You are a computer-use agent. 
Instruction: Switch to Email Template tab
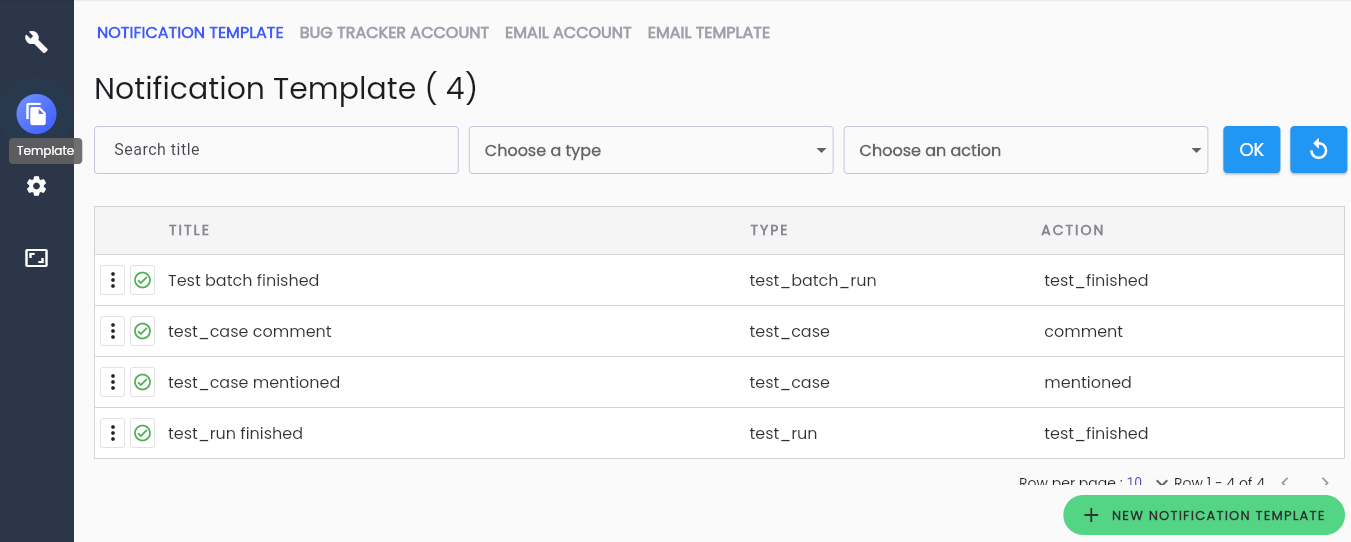click(709, 33)
